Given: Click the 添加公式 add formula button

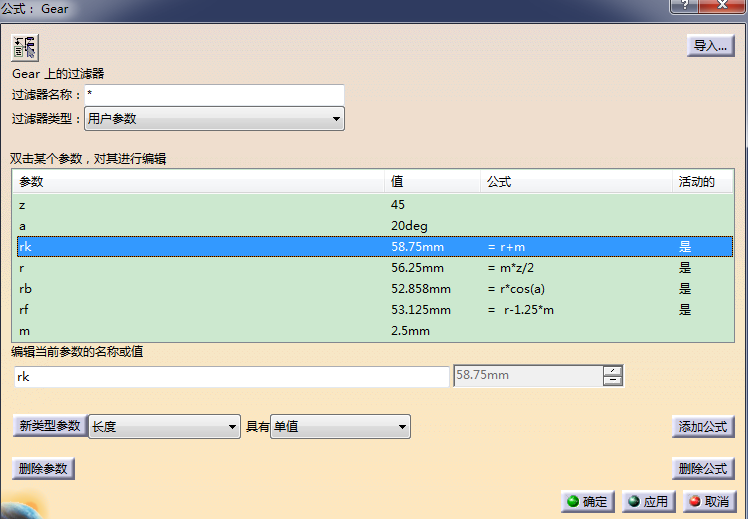Looking at the screenshot, I should [x=703, y=427].
